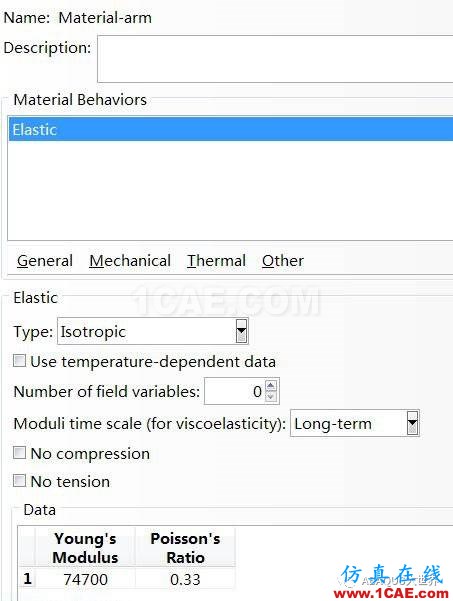Click the Isotropic type combo box

click(153, 331)
